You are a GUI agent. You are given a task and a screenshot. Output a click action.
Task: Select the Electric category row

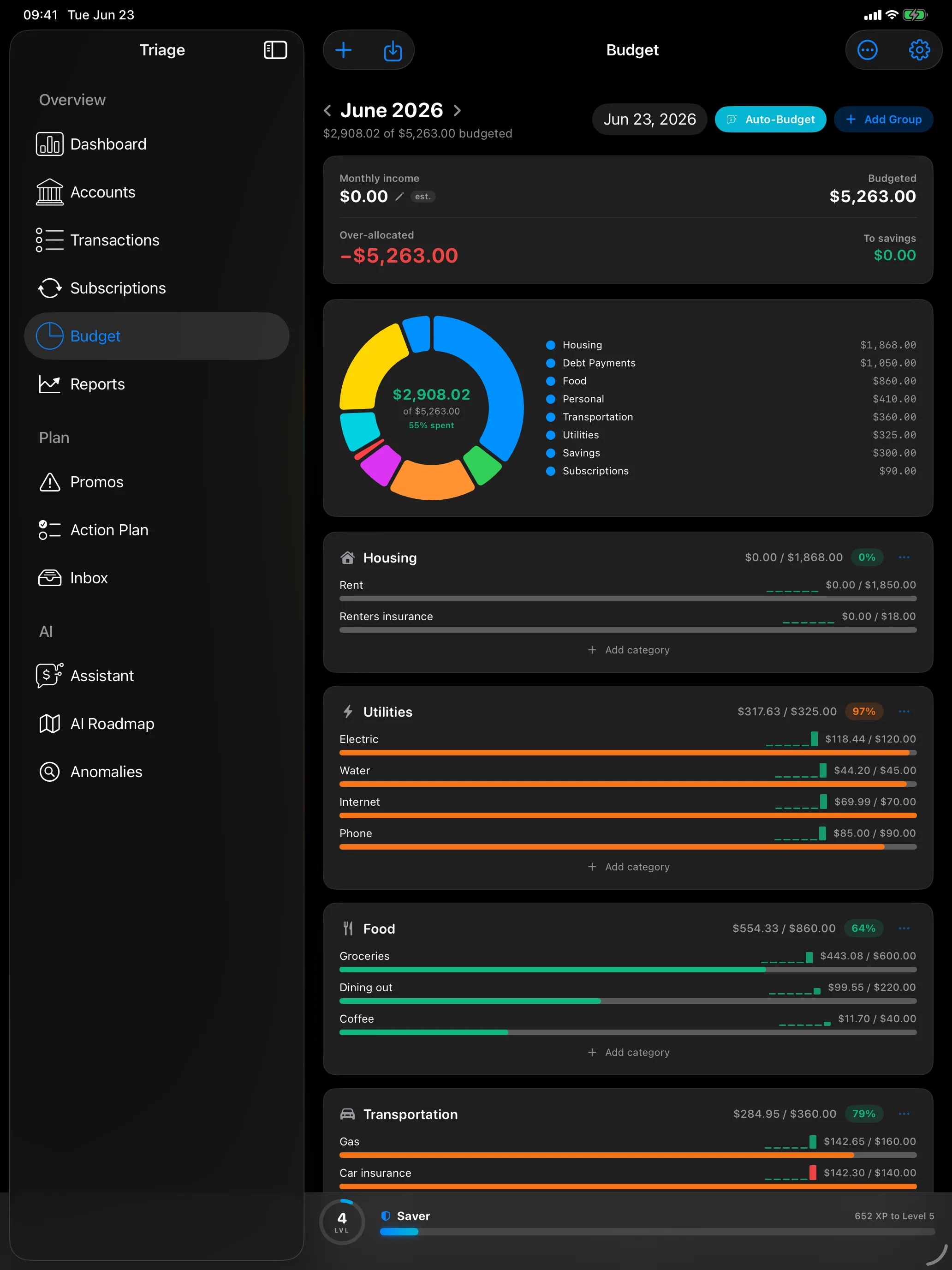(x=628, y=743)
